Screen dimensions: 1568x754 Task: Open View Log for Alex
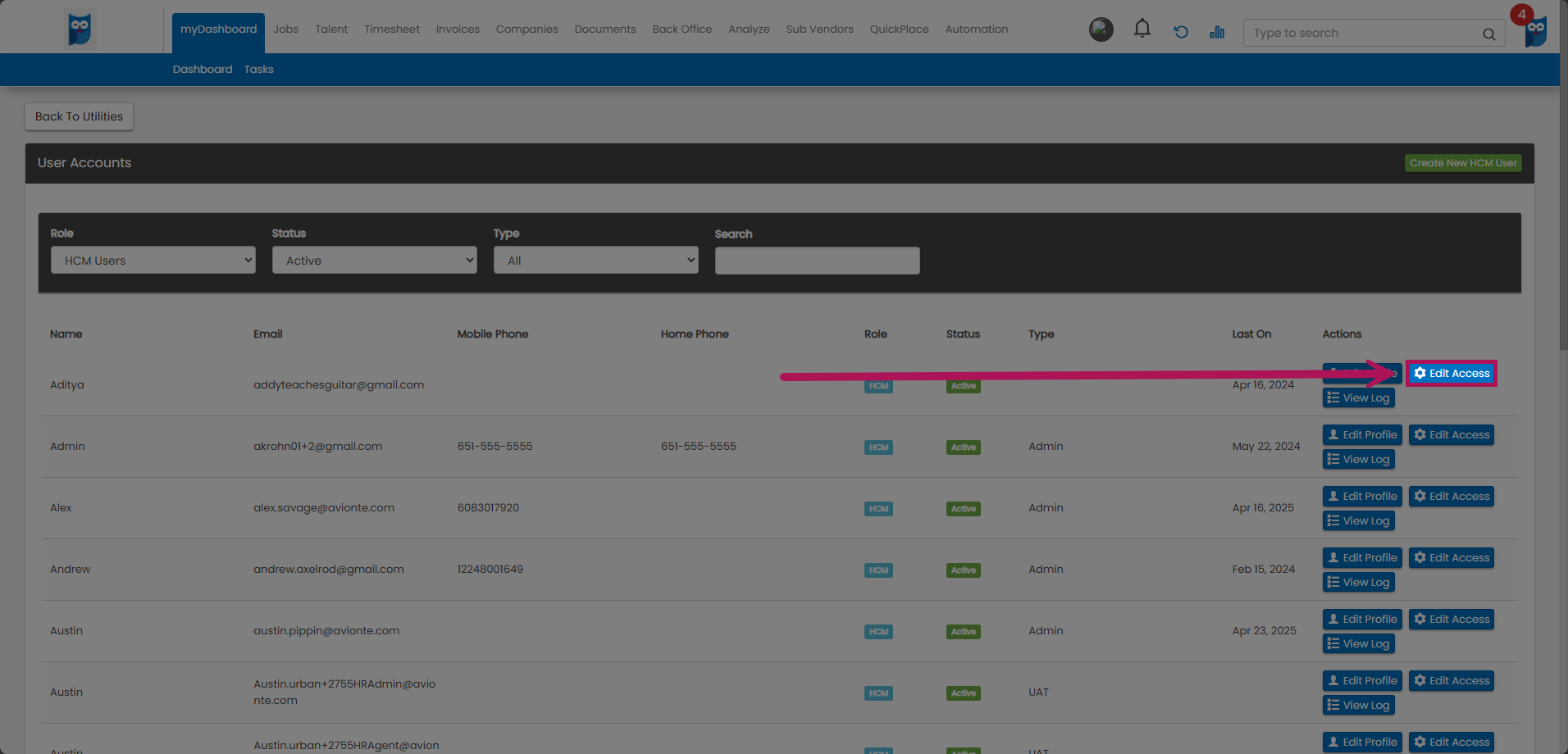[x=1358, y=521]
